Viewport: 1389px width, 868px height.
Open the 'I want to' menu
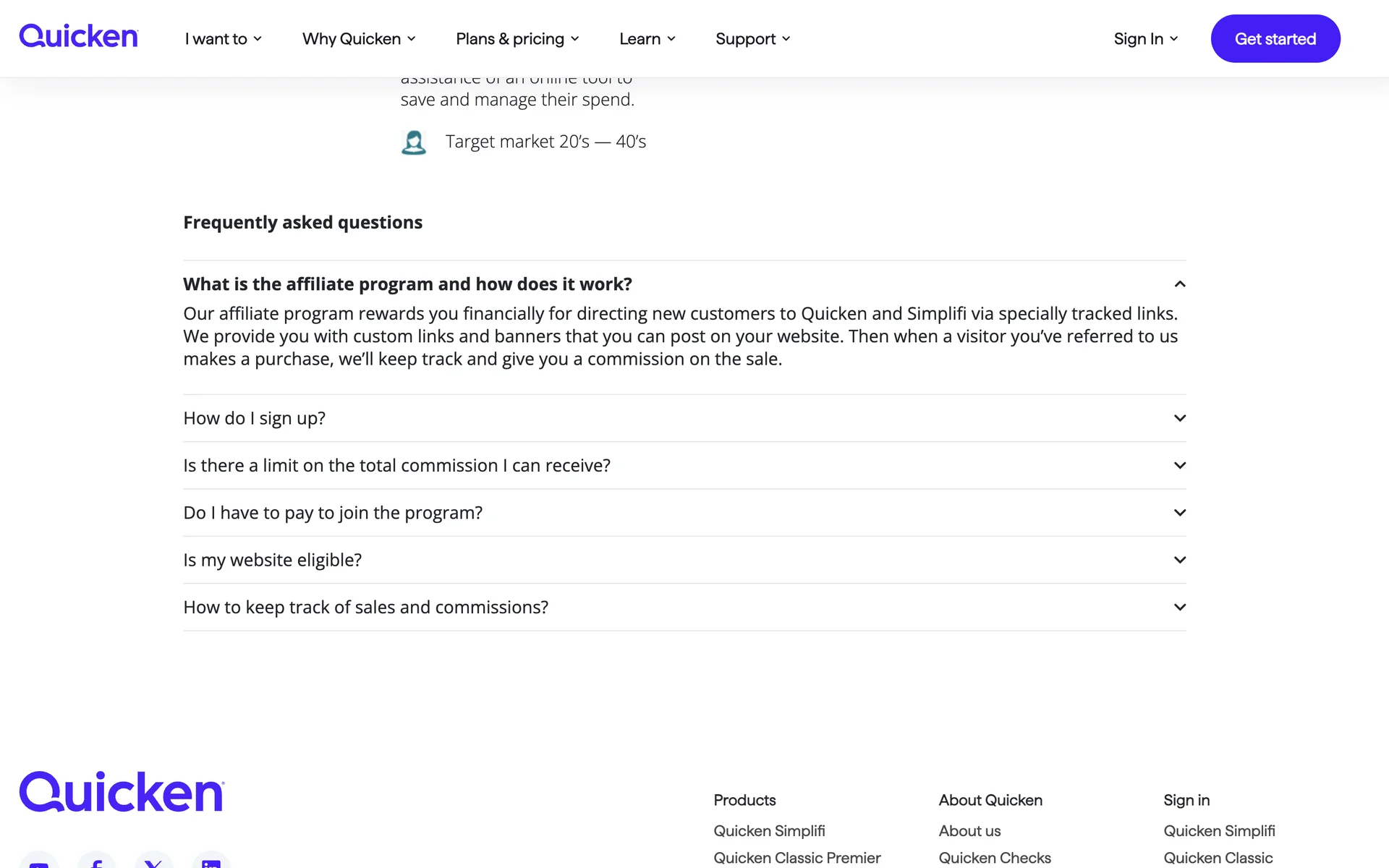point(223,39)
